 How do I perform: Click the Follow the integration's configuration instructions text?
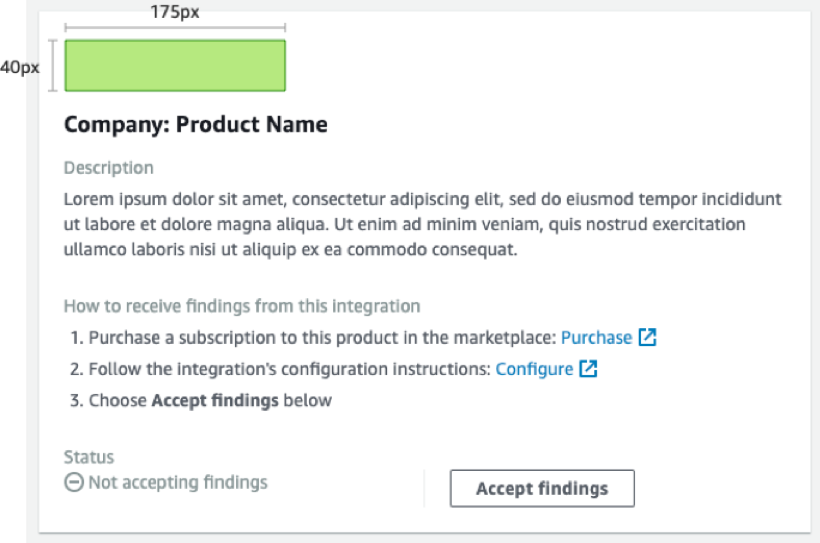[x=290, y=369]
